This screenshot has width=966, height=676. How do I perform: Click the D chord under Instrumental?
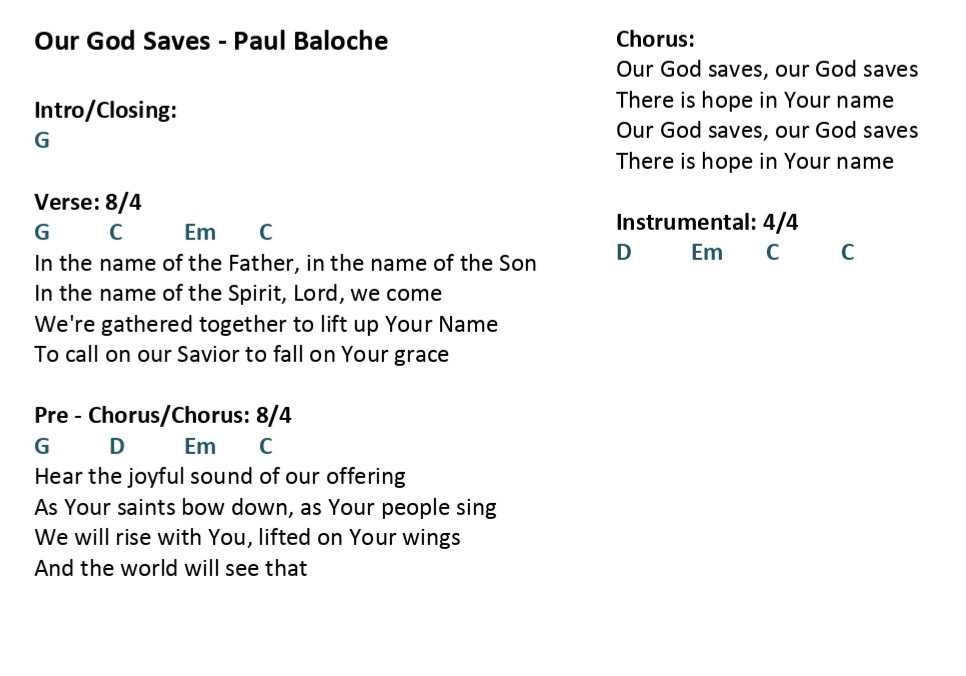(x=624, y=253)
